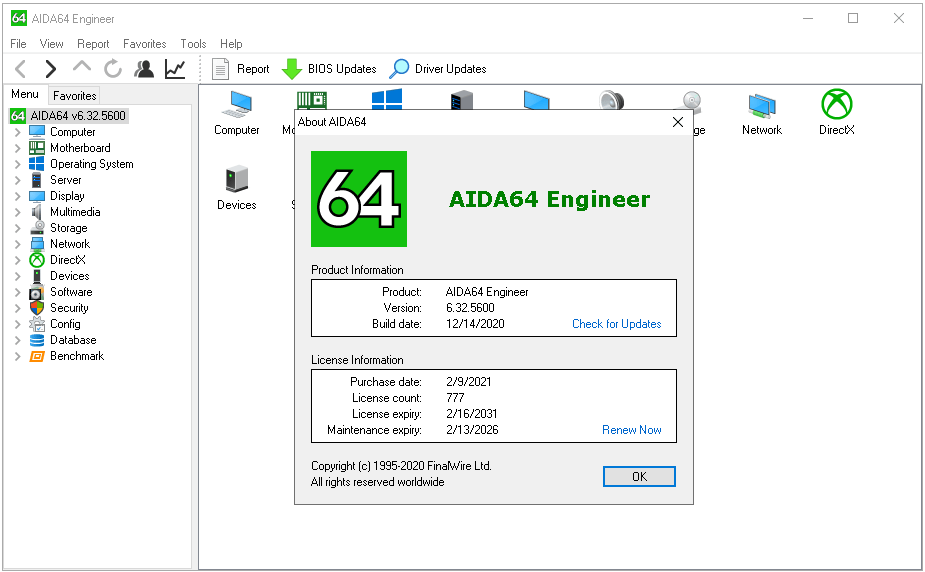Select DirectX in the menu tree

pyautogui.click(x=68, y=259)
